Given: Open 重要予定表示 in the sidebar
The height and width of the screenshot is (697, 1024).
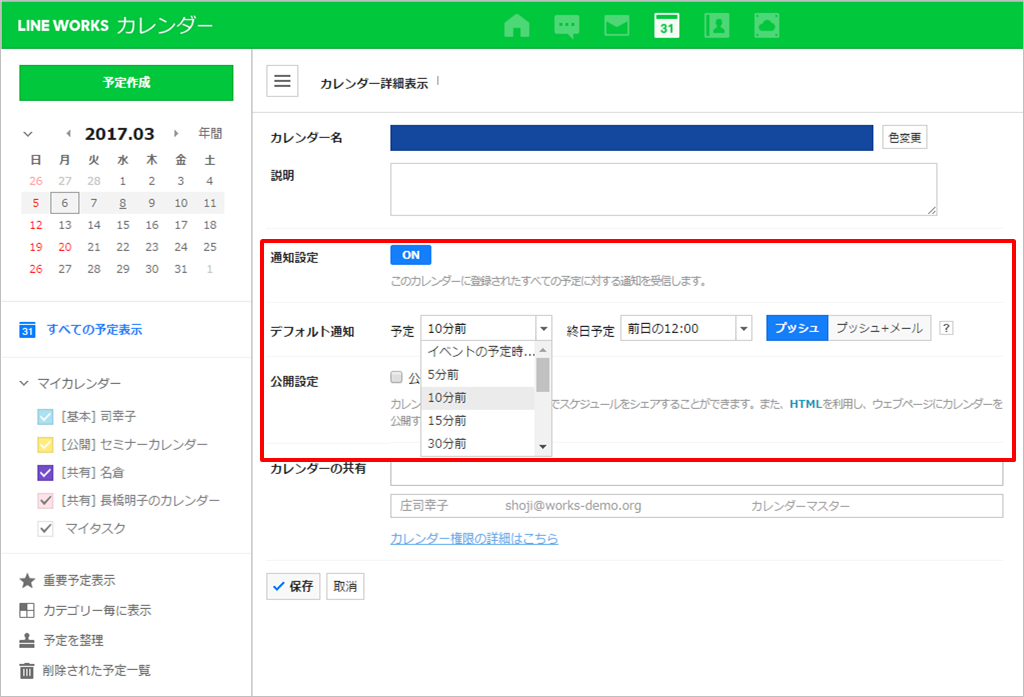Looking at the screenshot, I should click(80, 581).
